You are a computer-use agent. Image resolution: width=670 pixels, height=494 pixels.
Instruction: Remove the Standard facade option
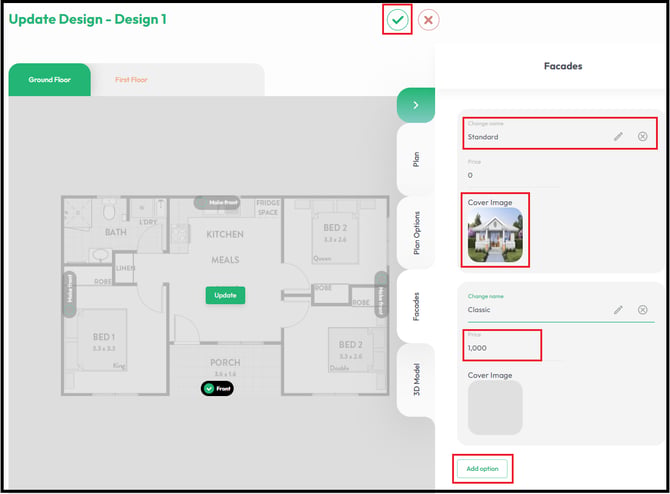click(x=642, y=136)
